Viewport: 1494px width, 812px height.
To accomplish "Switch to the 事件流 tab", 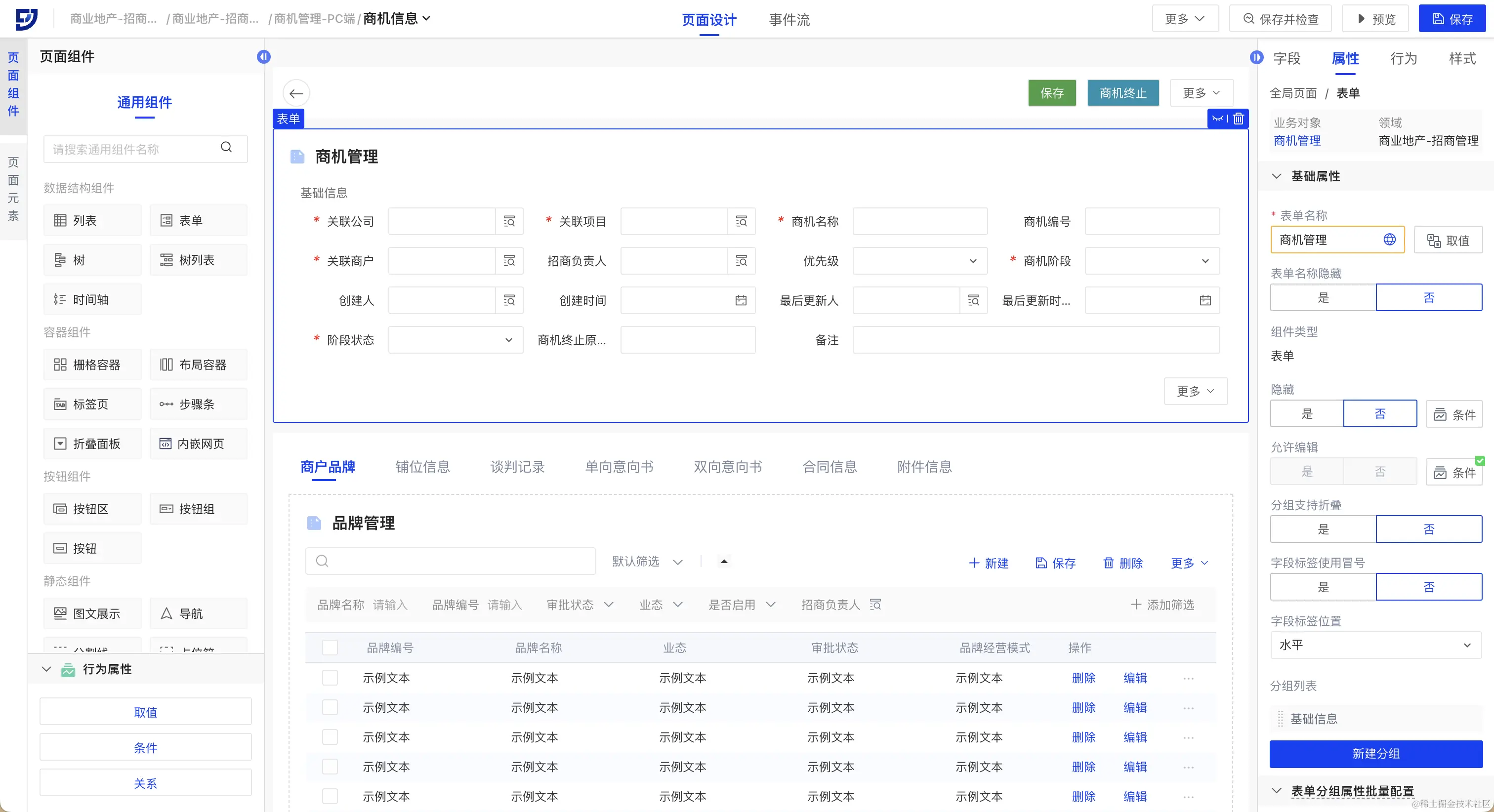I will 789,20.
